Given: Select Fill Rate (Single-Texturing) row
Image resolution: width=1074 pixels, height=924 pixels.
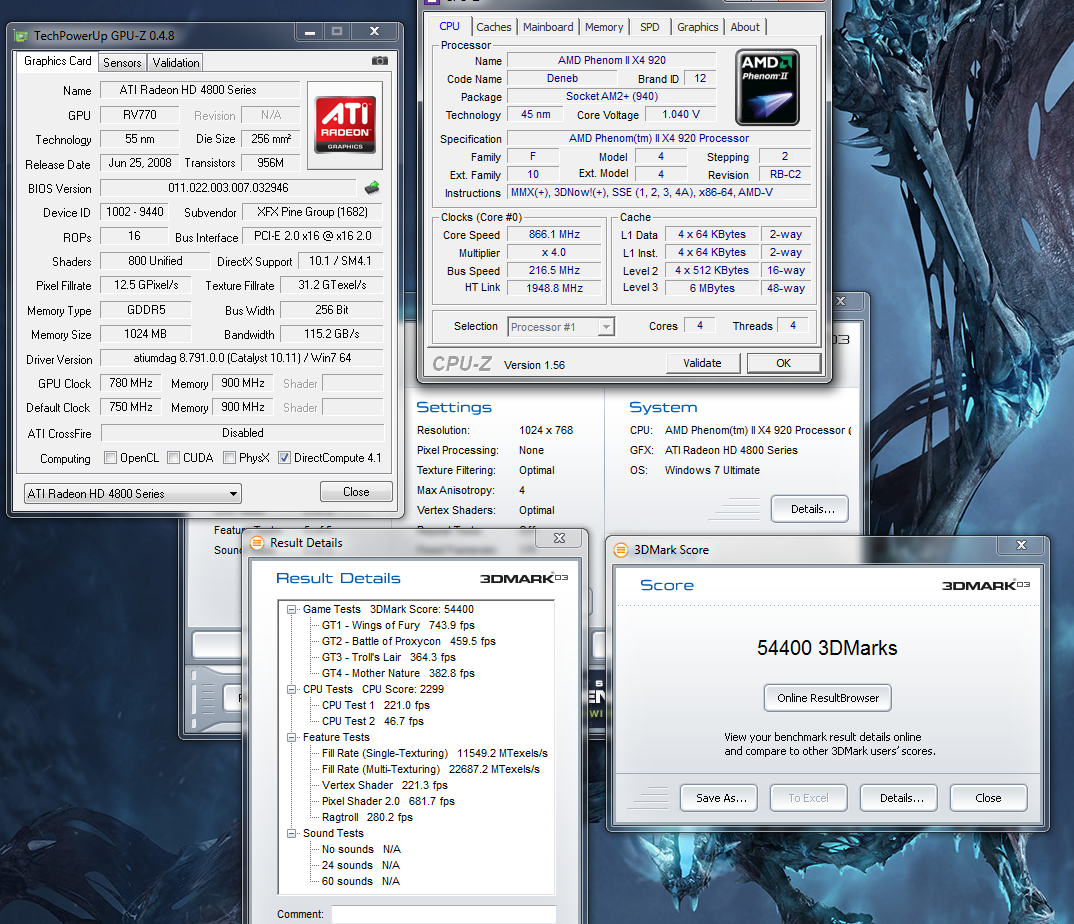Looking at the screenshot, I should (434, 753).
